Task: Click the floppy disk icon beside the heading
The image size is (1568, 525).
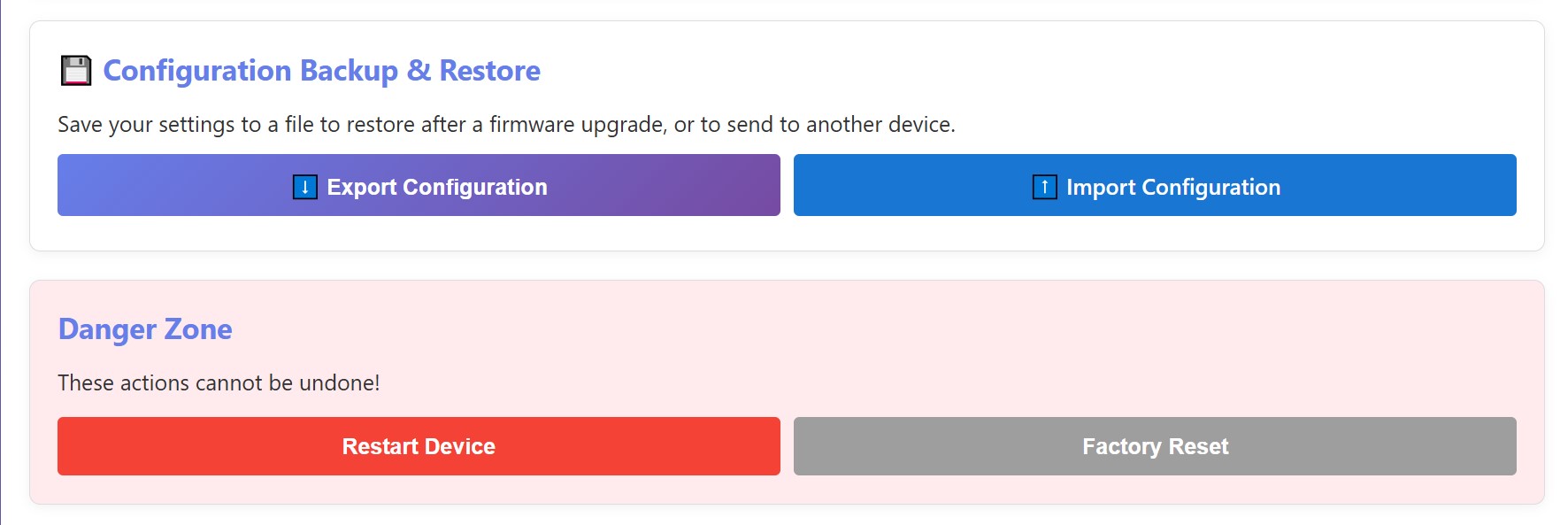Action: [x=76, y=71]
